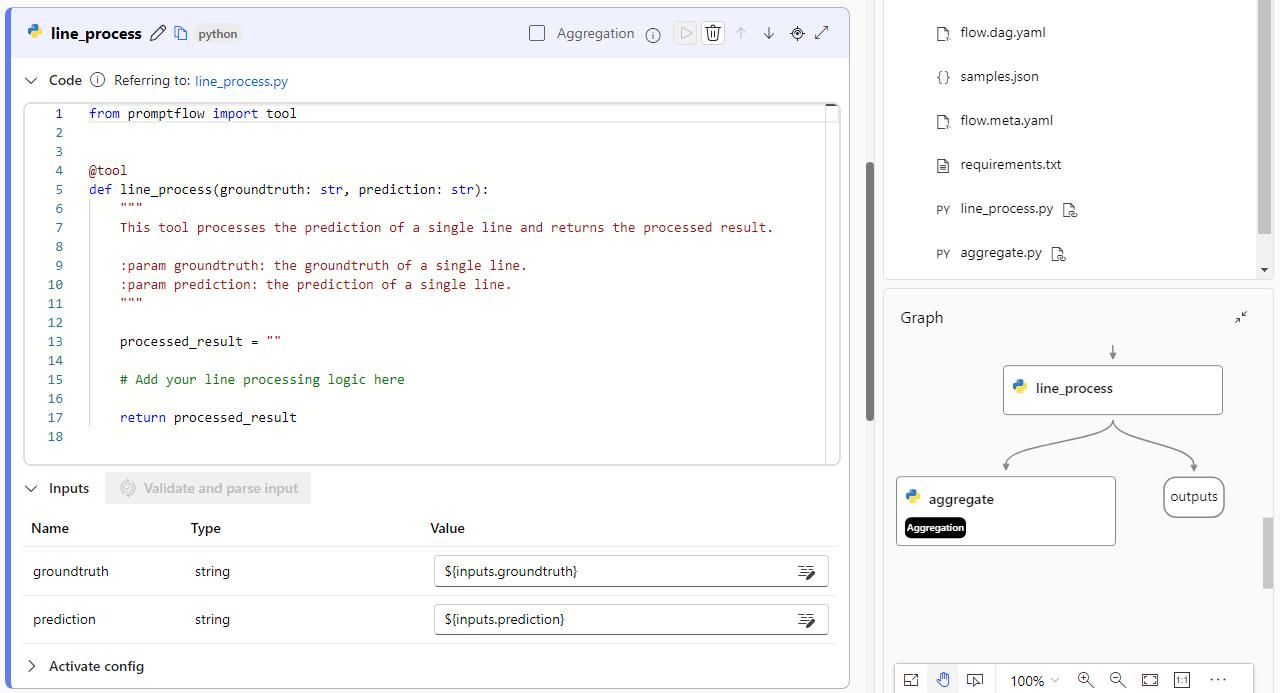Copy the line_process node name
This screenshot has height=693, width=1280.
(181, 33)
